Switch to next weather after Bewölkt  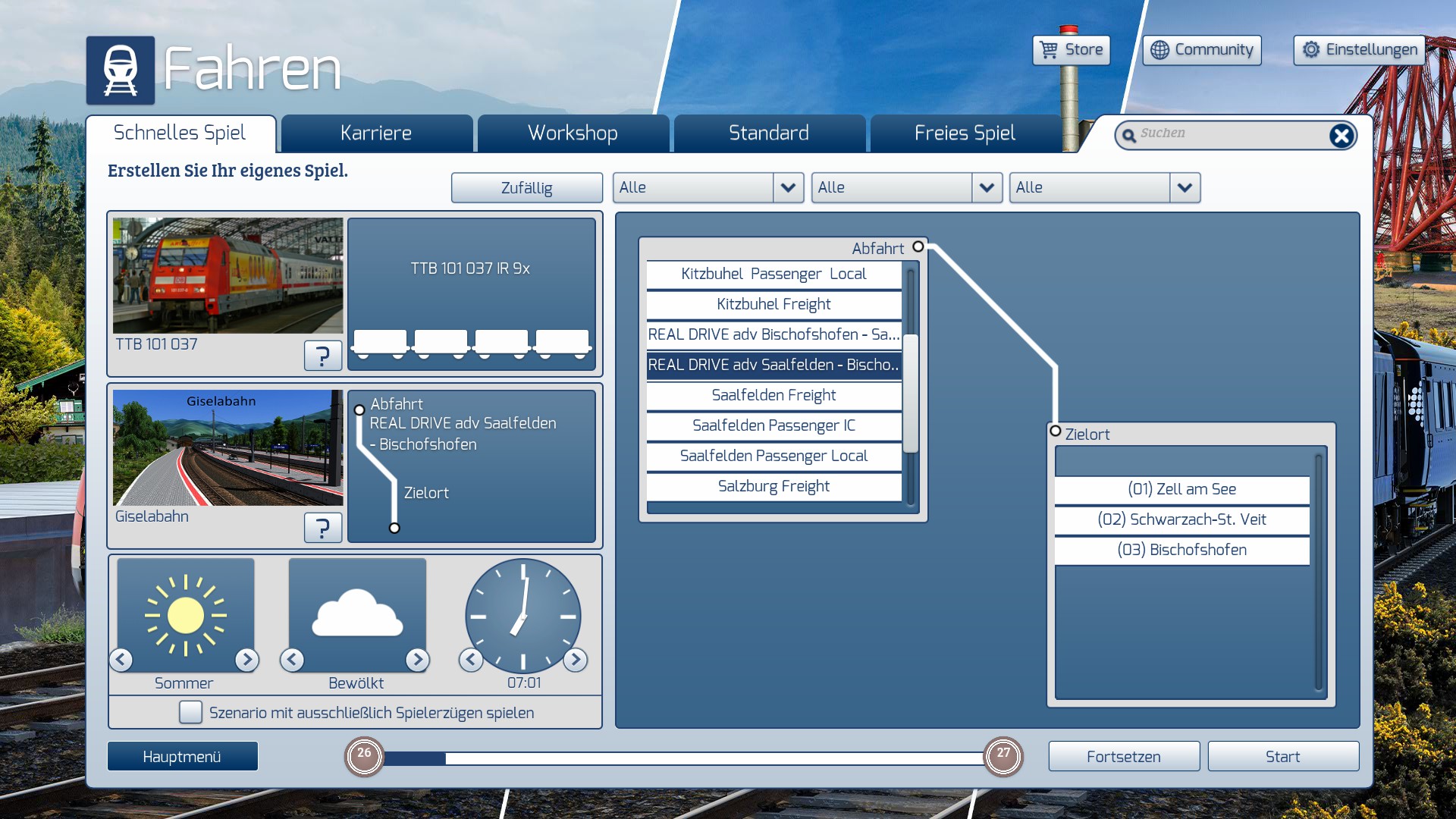click(x=417, y=660)
